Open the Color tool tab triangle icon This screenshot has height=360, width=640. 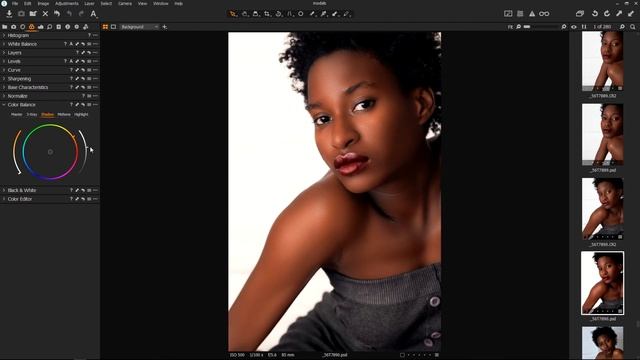click(x=31, y=27)
